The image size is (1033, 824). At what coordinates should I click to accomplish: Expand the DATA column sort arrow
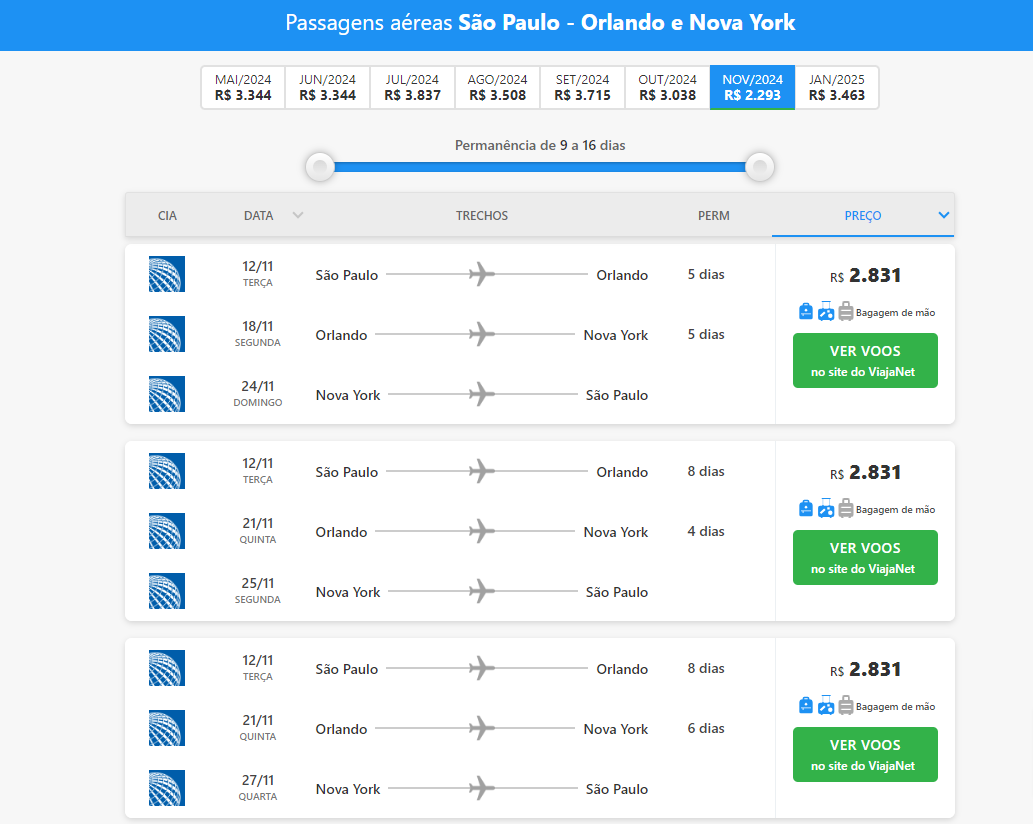297,215
